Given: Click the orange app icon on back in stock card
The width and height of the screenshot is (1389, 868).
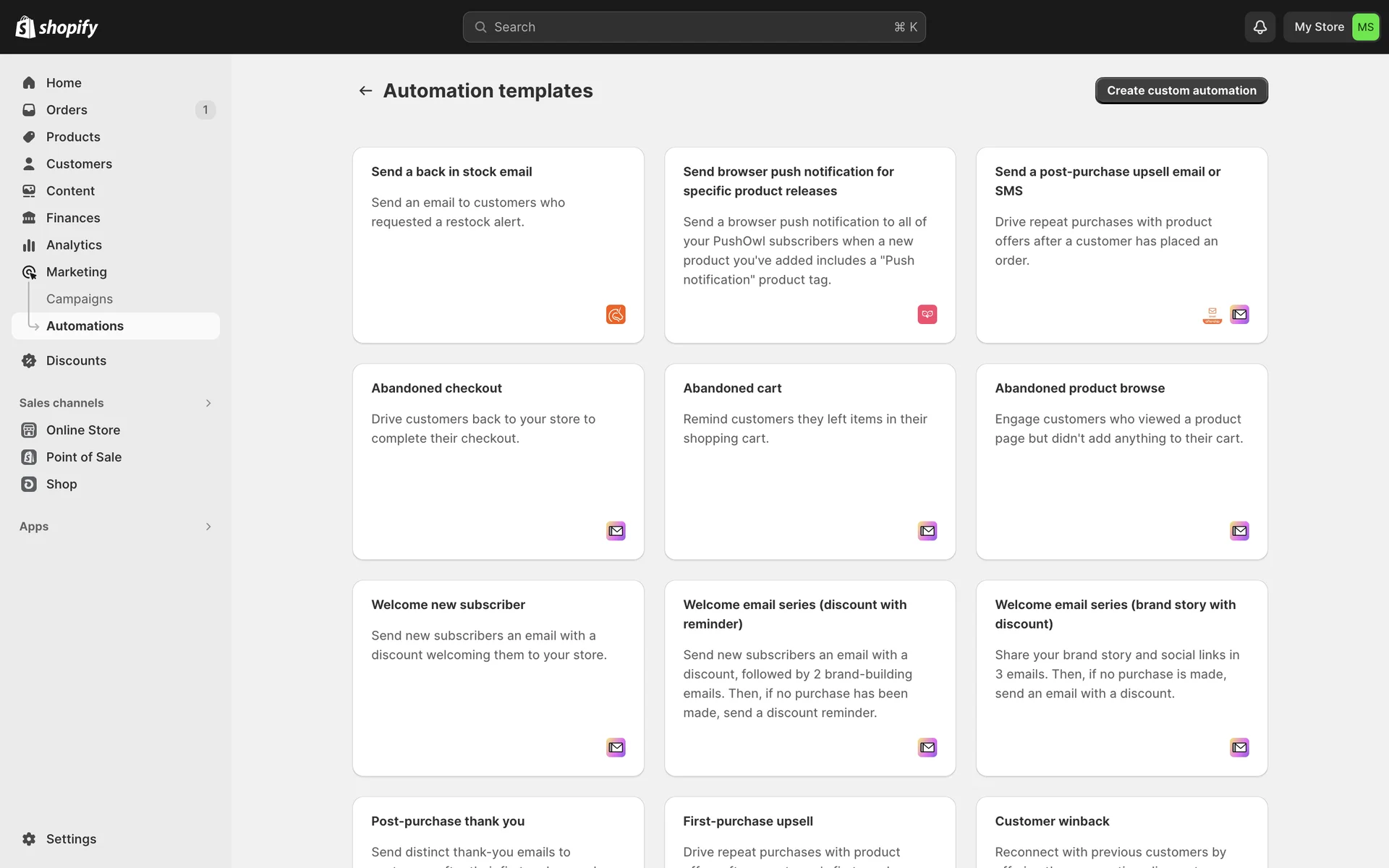Looking at the screenshot, I should point(616,314).
